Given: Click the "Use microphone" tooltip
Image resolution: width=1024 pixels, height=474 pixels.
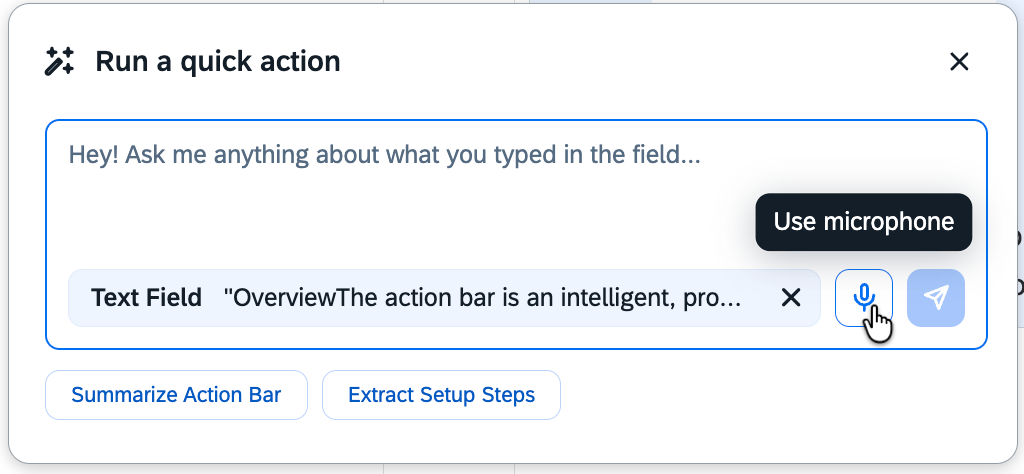Looking at the screenshot, I should point(864,221).
